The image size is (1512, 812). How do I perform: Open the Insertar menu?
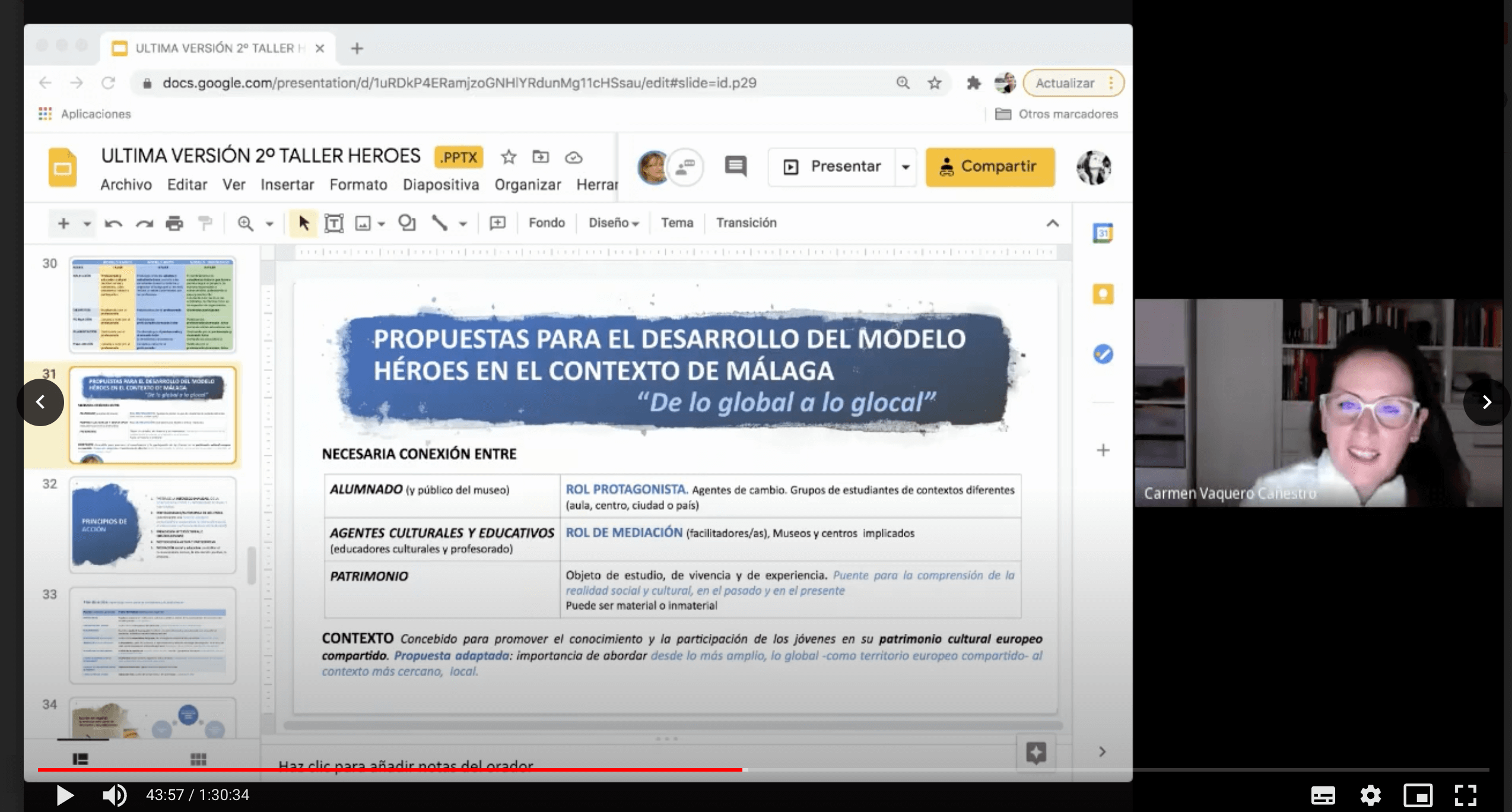pyautogui.click(x=287, y=185)
